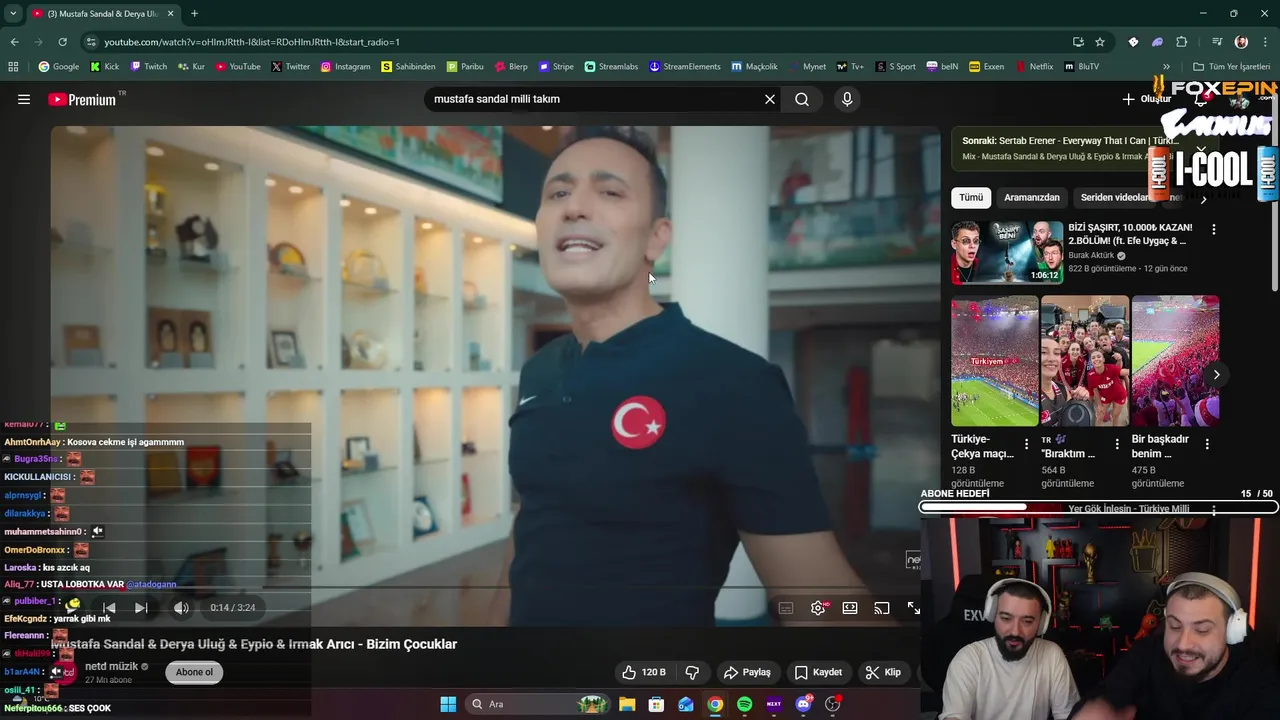Open the netd müzik channel name
The image size is (1280, 720).
tap(111, 666)
